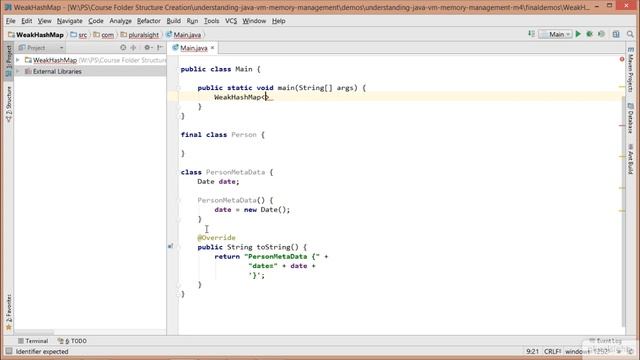Click src breadcrumb in navigation bar
The width and height of the screenshot is (640, 360).
79,35
